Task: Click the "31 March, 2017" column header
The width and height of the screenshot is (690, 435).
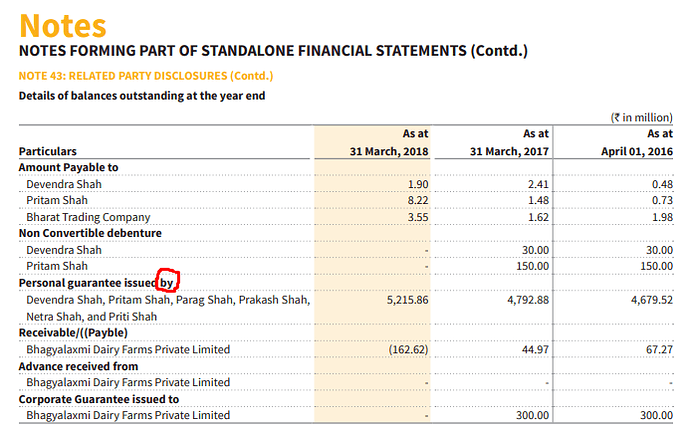Action: 509,151
